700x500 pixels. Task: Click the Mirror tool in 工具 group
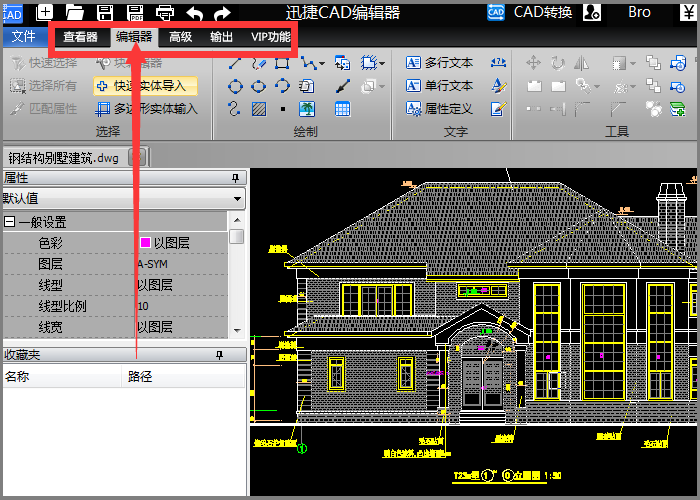581,63
